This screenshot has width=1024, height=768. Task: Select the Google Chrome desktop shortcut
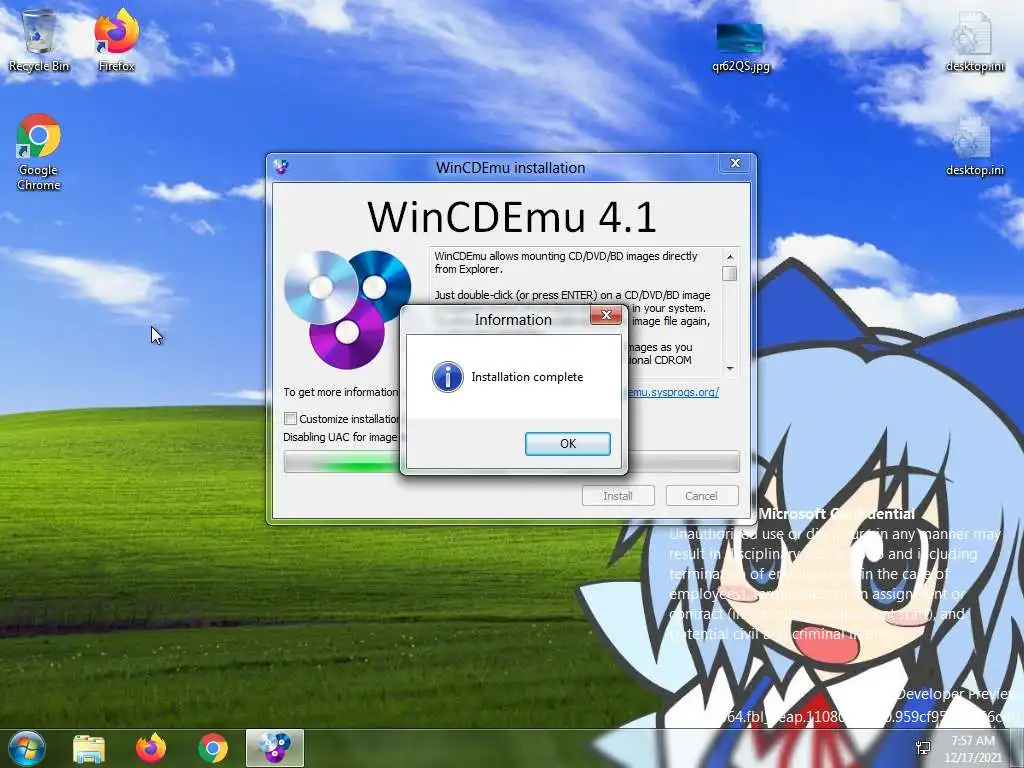coord(39,152)
